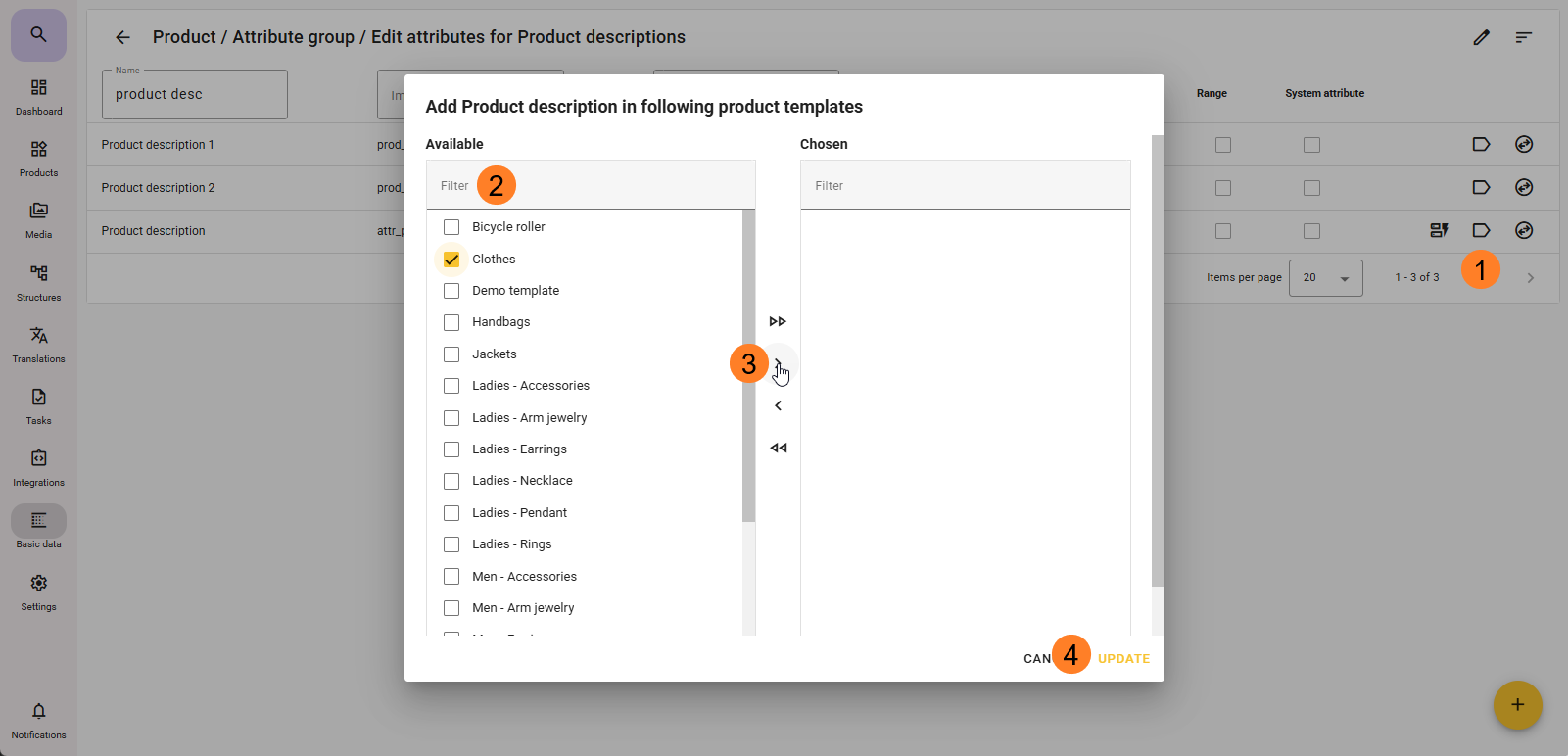Image resolution: width=1568 pixels, height=756 pixels.
Task: Tick the Handbags template checkbox
Action: point(451,322)
